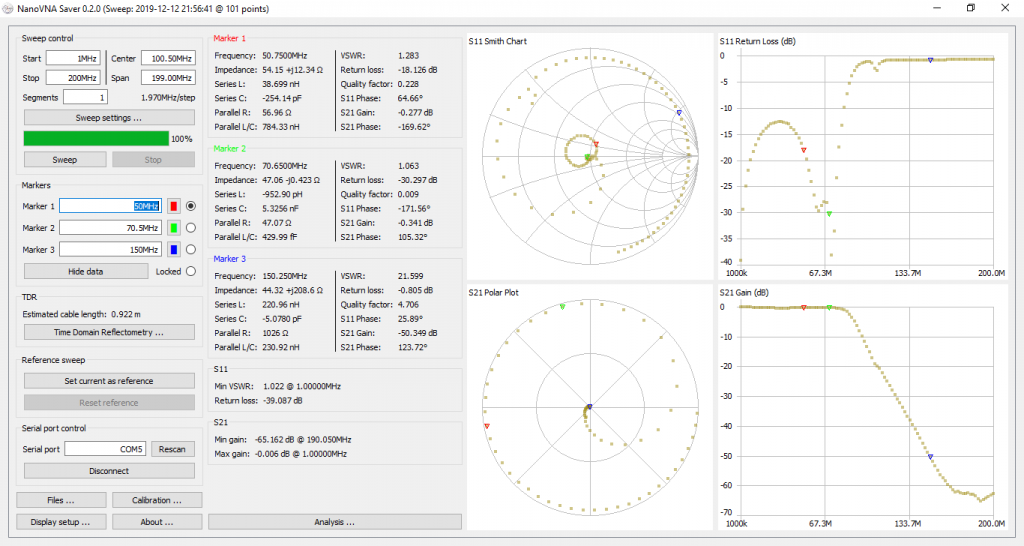The height and width of the screenshot is (546, 1024).
Task: Click the disabled Stop button
Action: point(153,159)
